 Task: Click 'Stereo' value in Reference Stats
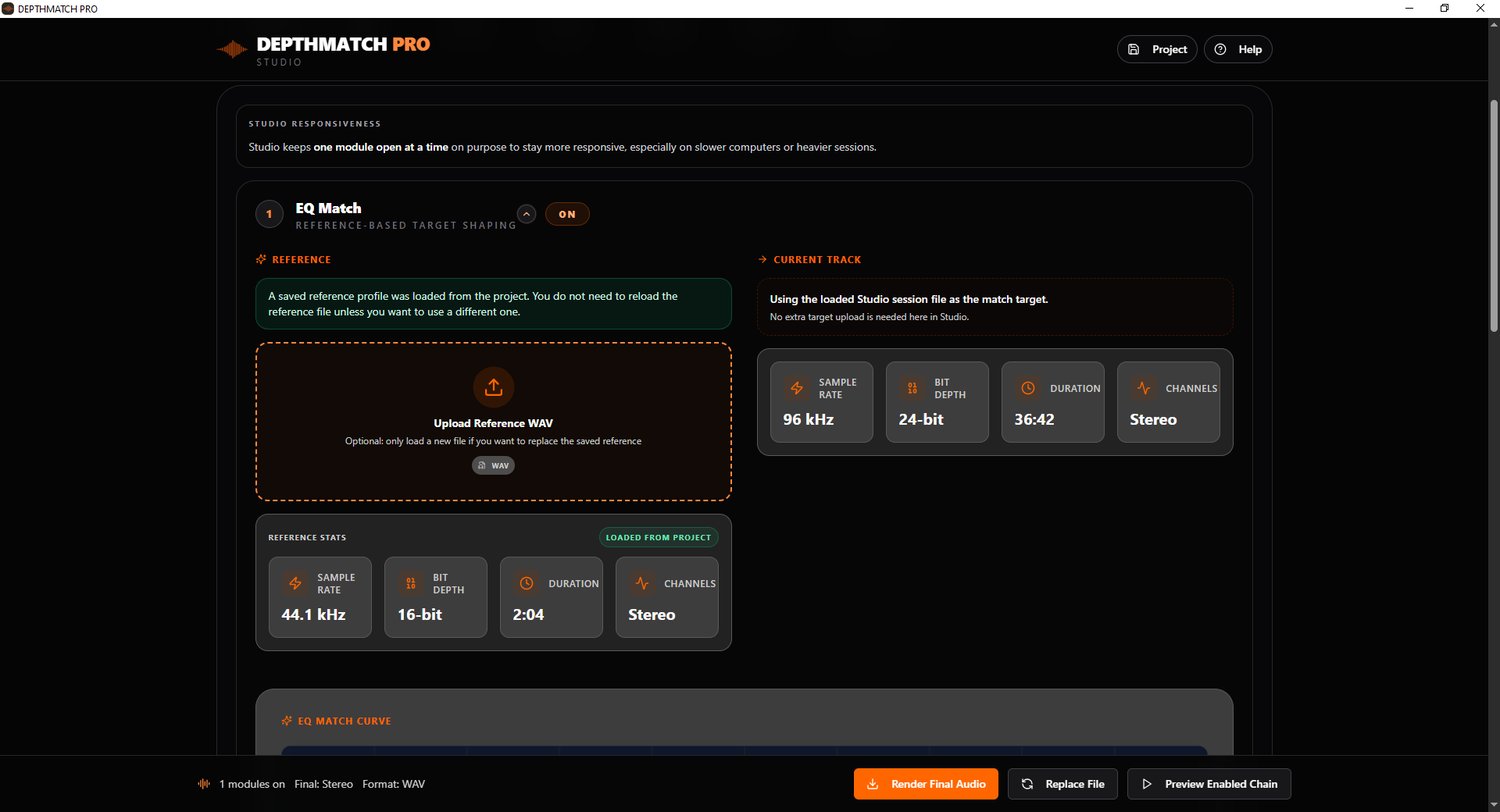[652, 615]
